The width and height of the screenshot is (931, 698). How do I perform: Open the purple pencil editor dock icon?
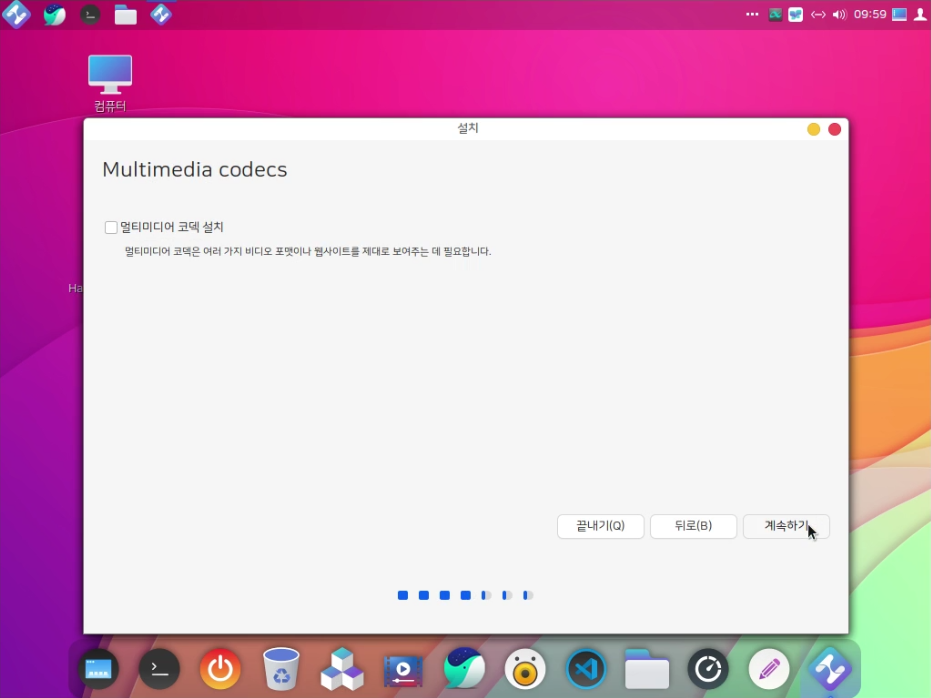768,668
